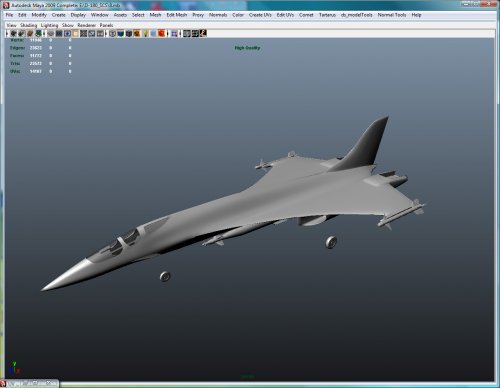Screen dimensions: 500x388
Task: Open the File menu
Action: [x=9, y=15]
